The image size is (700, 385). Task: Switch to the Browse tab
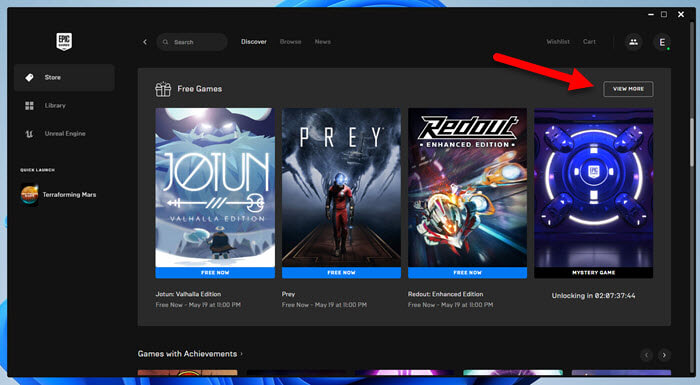pos(290,42)
